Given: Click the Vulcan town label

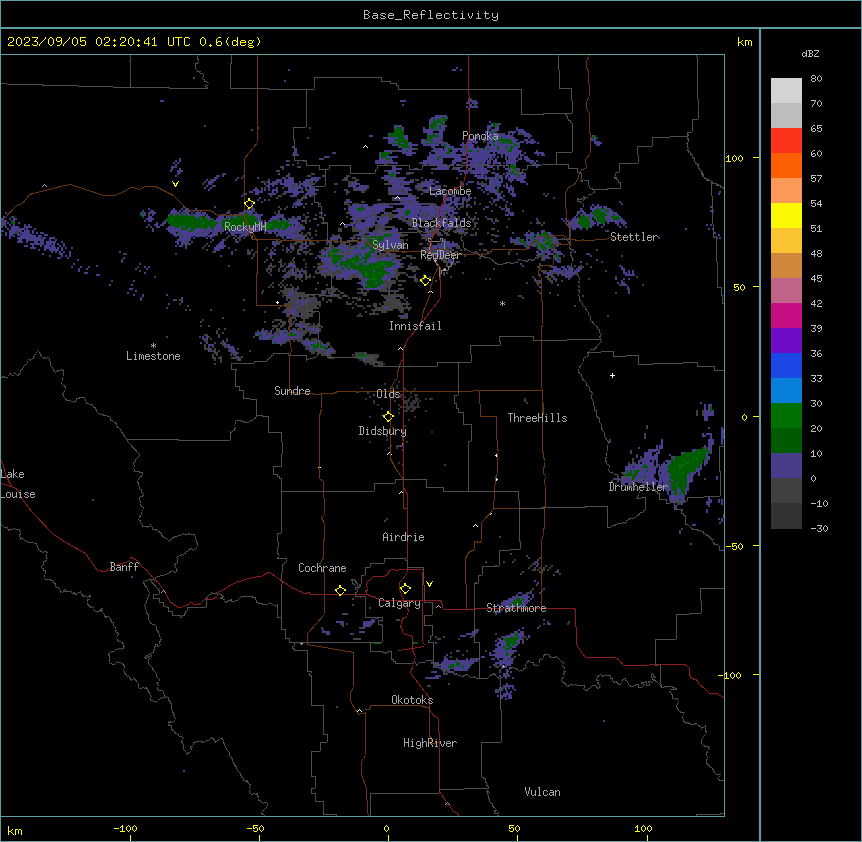Looking at the screenshot, I should click(x=543, y=792).
